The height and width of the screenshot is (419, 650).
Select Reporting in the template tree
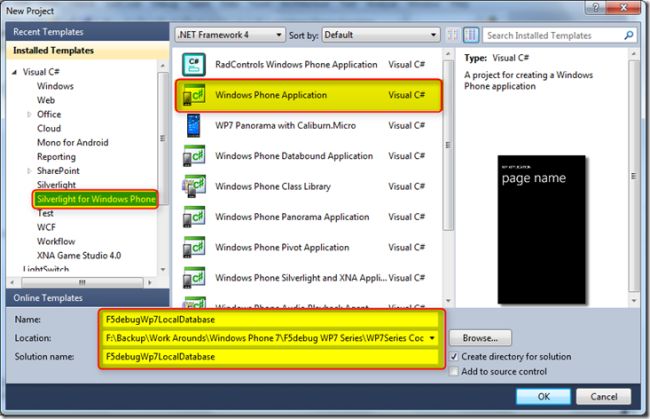56,157
